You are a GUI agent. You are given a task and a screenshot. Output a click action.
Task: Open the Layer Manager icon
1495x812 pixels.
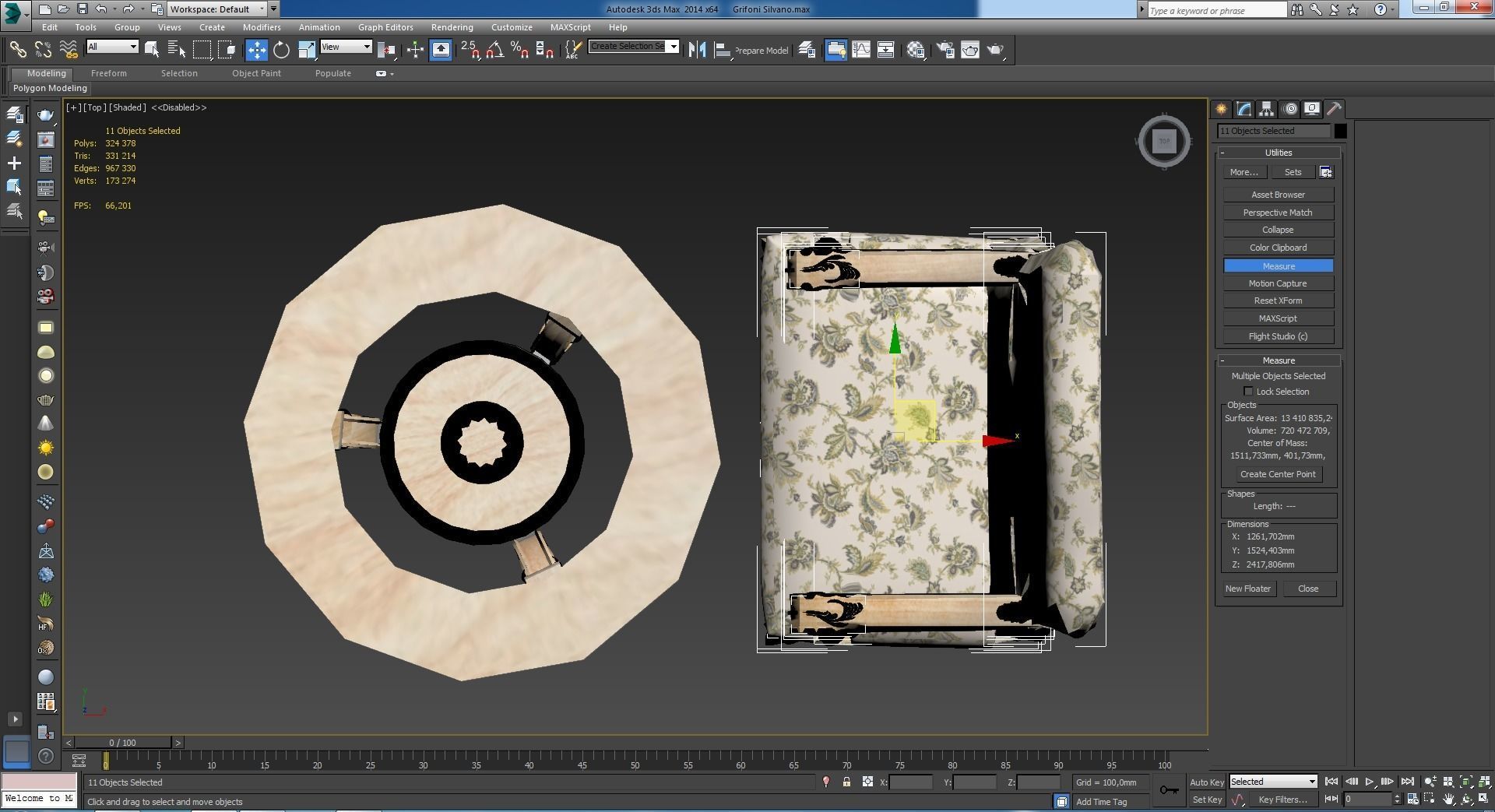coord(807,50)
